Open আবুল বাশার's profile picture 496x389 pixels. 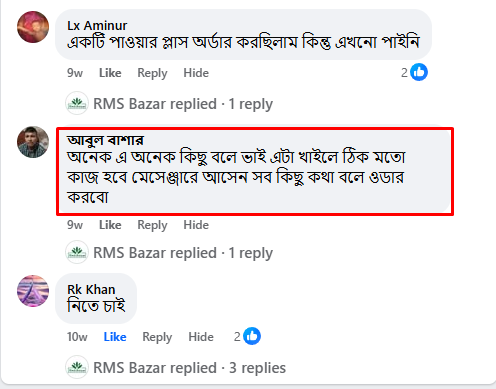(x=33, y=142)
